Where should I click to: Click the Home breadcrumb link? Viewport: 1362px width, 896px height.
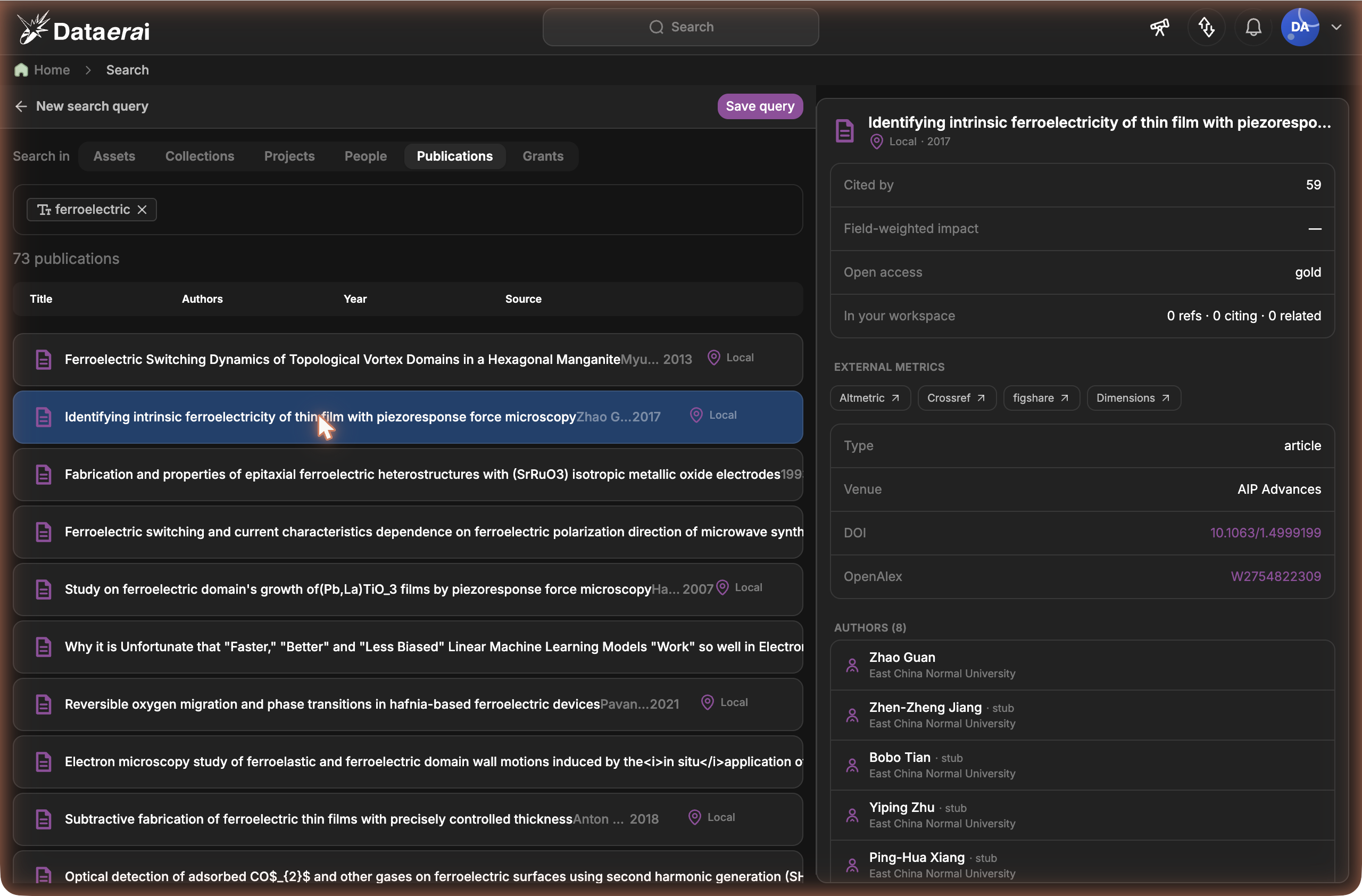[52, 70]
